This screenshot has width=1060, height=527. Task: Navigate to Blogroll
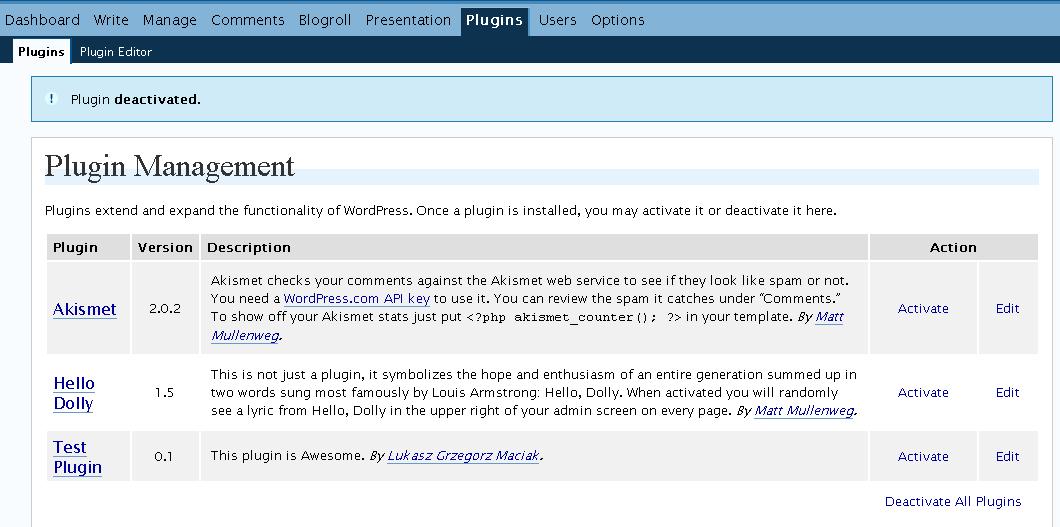(325, 20)
